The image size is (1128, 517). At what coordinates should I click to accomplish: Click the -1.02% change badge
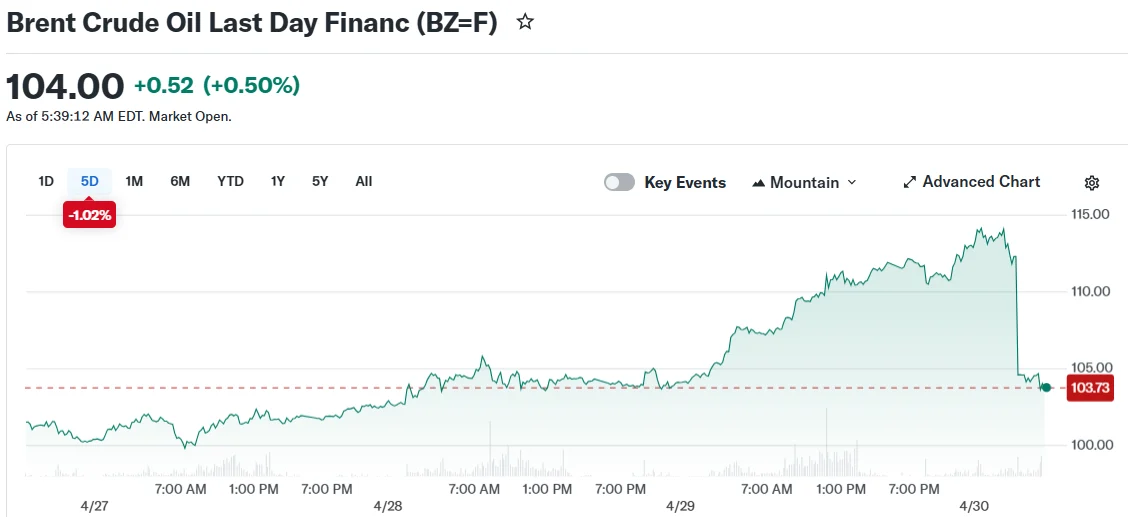(89, 214)
